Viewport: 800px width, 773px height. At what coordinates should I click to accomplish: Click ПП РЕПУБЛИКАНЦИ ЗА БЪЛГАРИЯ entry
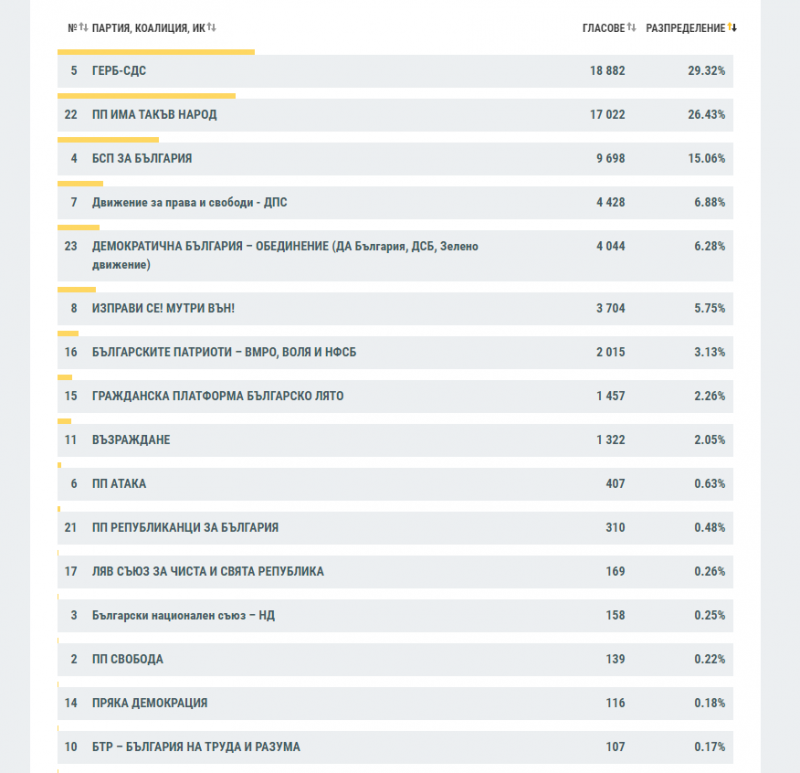(x=185, y=528)
